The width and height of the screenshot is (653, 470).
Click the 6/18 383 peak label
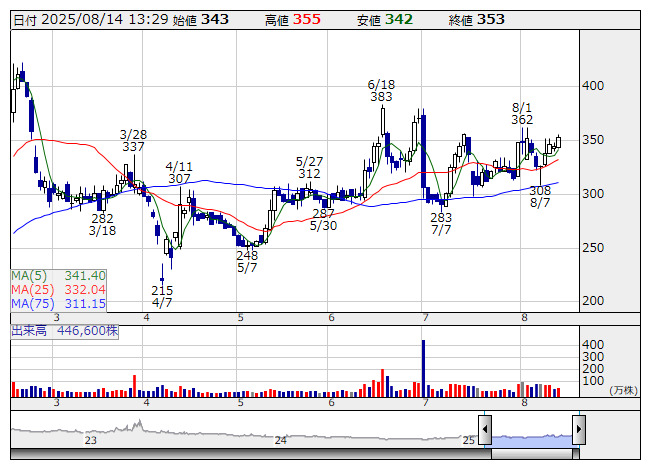[x=381, y=91]
